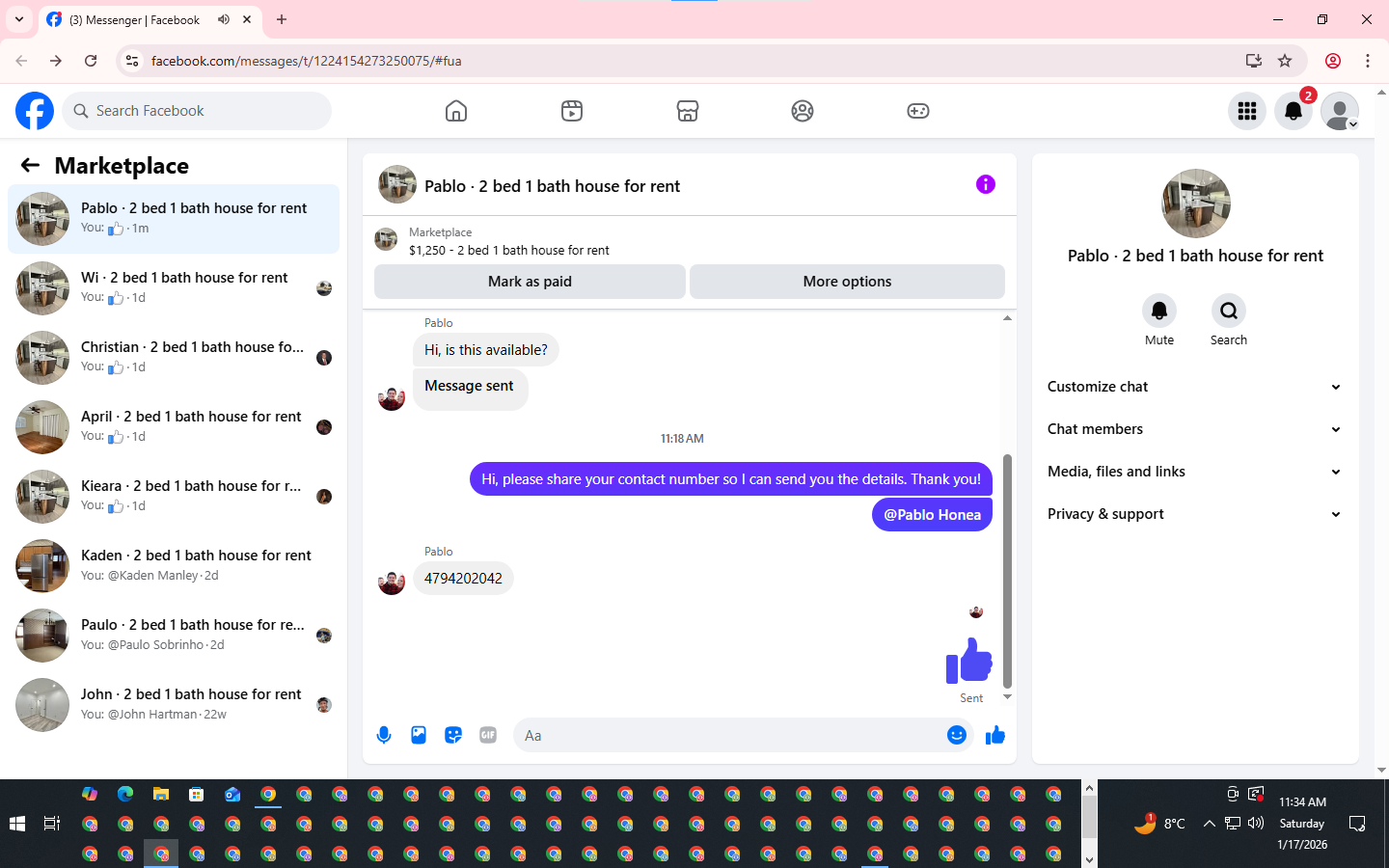
Task: Open the Facebook Home icon
Action: pyautogui.click(x=456, y=111)
